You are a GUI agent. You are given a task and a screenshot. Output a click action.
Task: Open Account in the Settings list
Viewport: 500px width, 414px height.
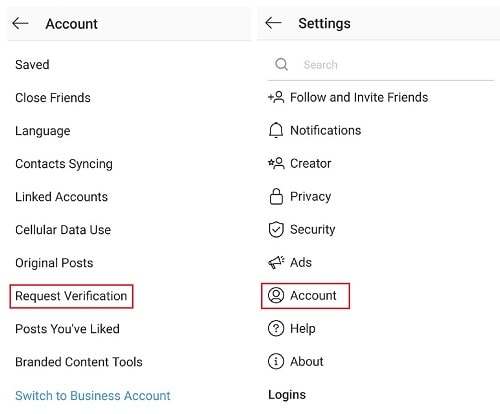(305, 296)
